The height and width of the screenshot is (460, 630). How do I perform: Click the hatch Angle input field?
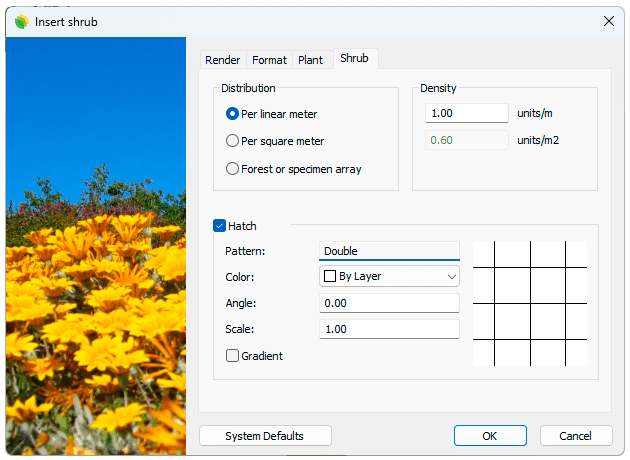(389, 303)
